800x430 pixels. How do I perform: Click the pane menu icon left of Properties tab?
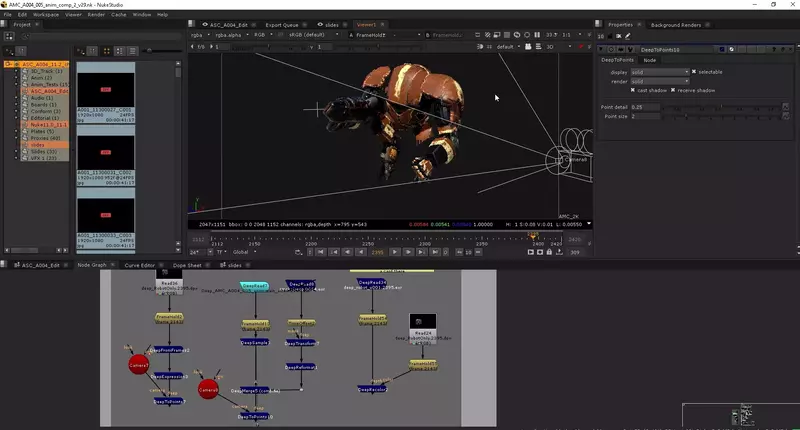pos(598,24)
